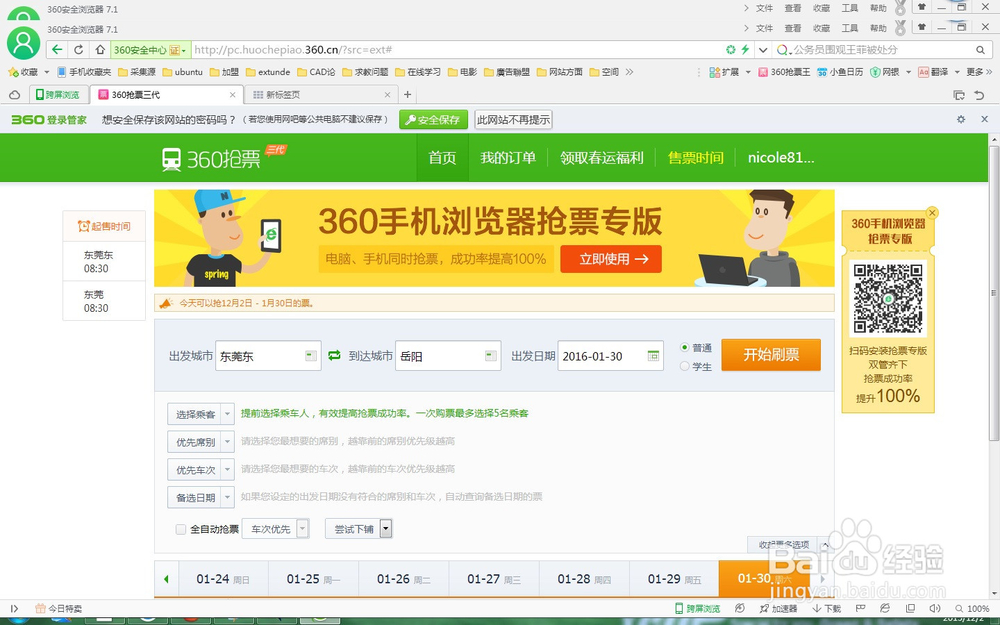Show more bookmarks with the » chevron
Viewport: 1000px width, 625px height.
coord(629,72)
